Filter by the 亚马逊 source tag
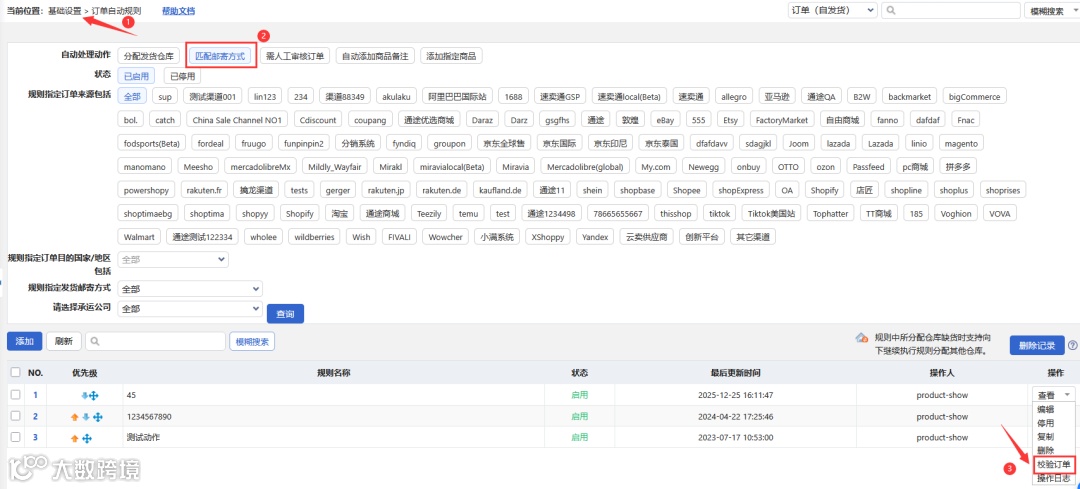1080x489 pixels. 777,97
